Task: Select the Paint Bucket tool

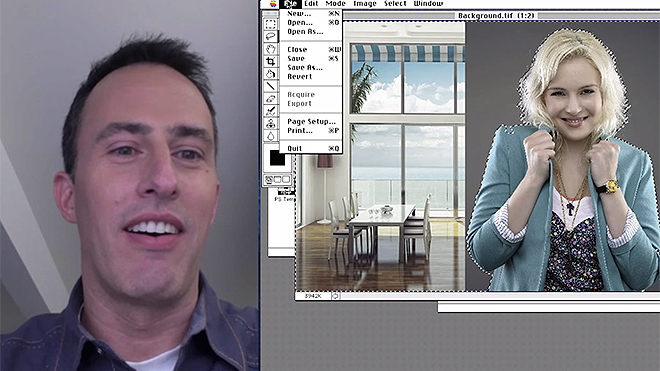Action: tap(271, 74)
